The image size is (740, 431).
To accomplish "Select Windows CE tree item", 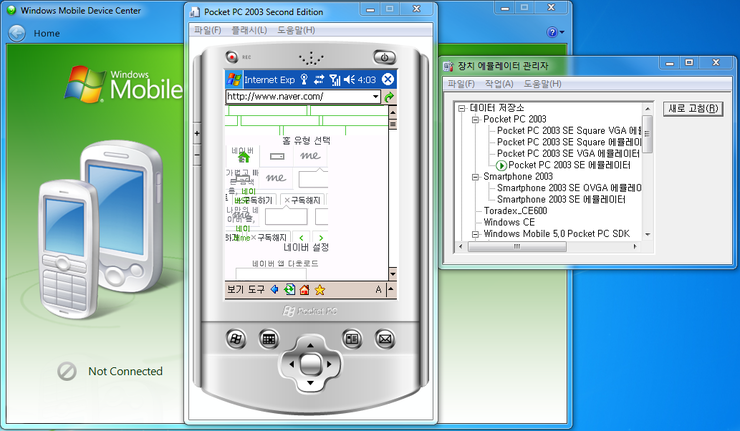I will click(x=509, y=222).
